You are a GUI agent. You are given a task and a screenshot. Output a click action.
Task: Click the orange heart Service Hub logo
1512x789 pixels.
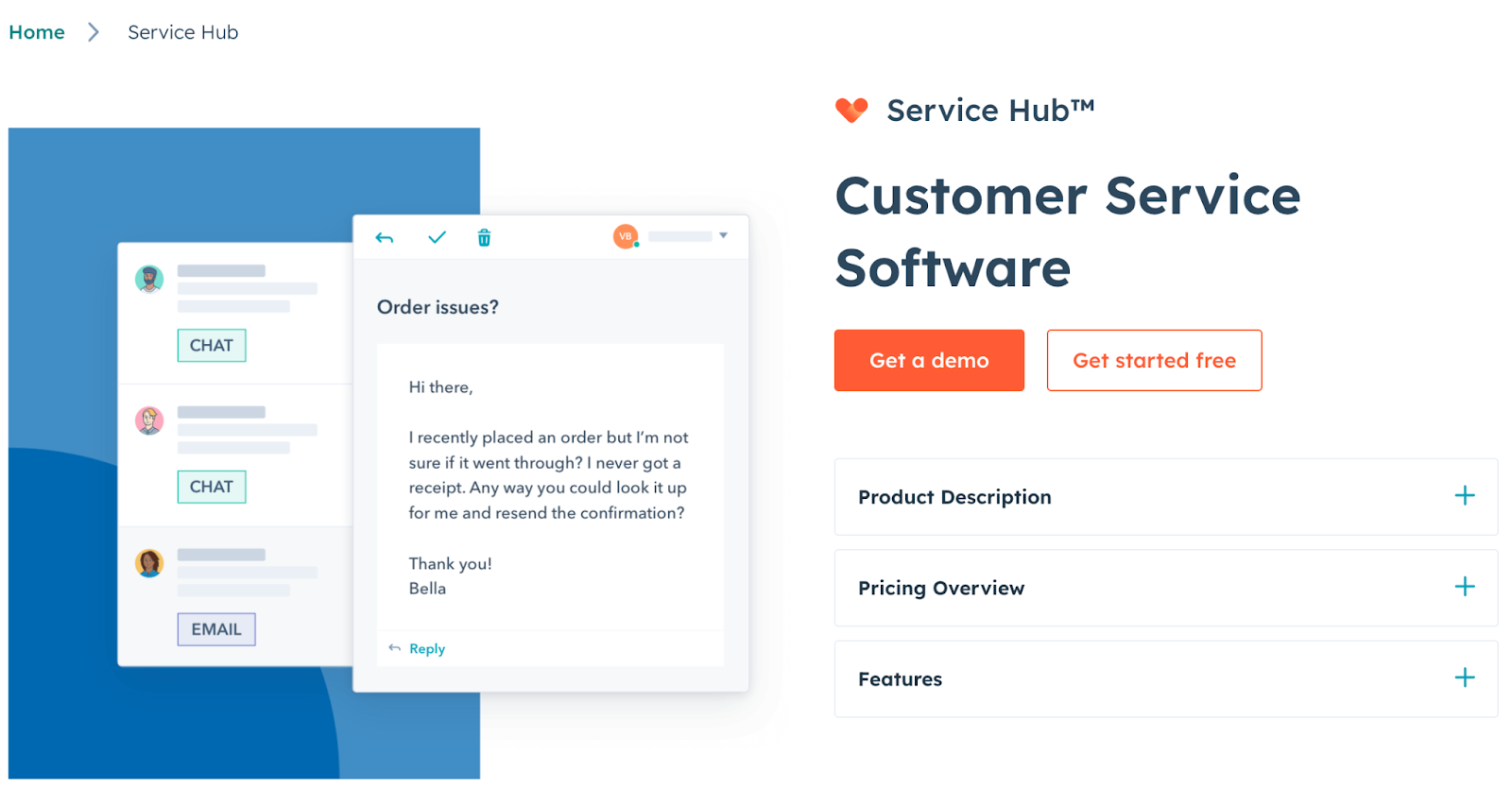click(x=851, y=111)
